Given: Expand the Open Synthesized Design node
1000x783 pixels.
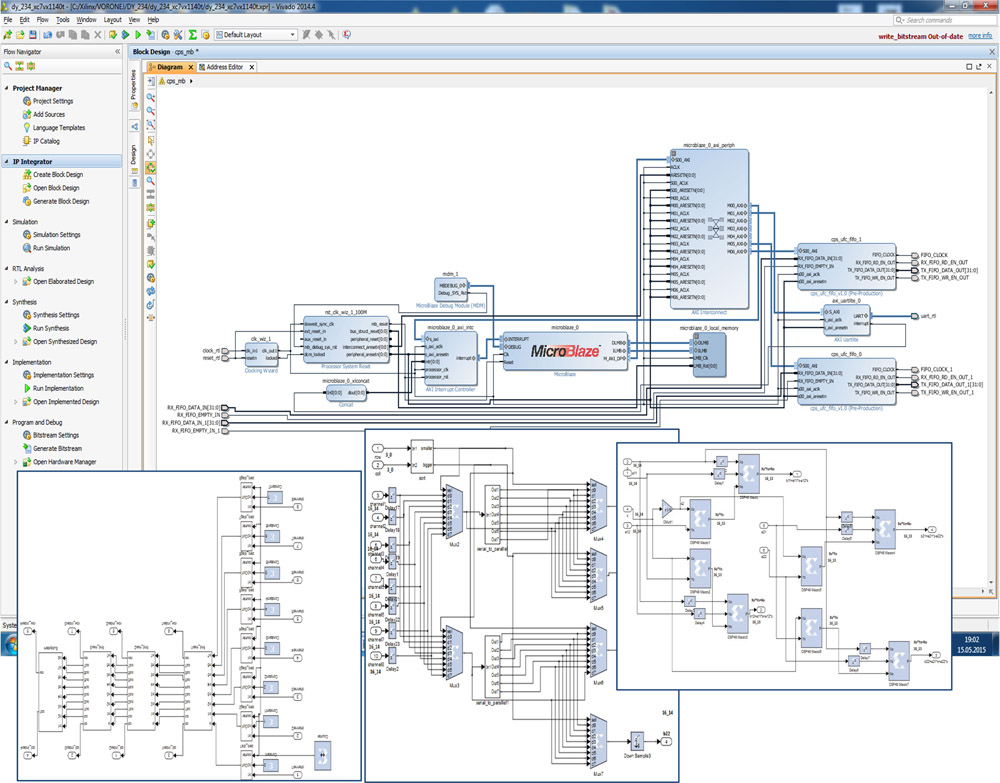Looking at the screenshot, I should 16,342.
